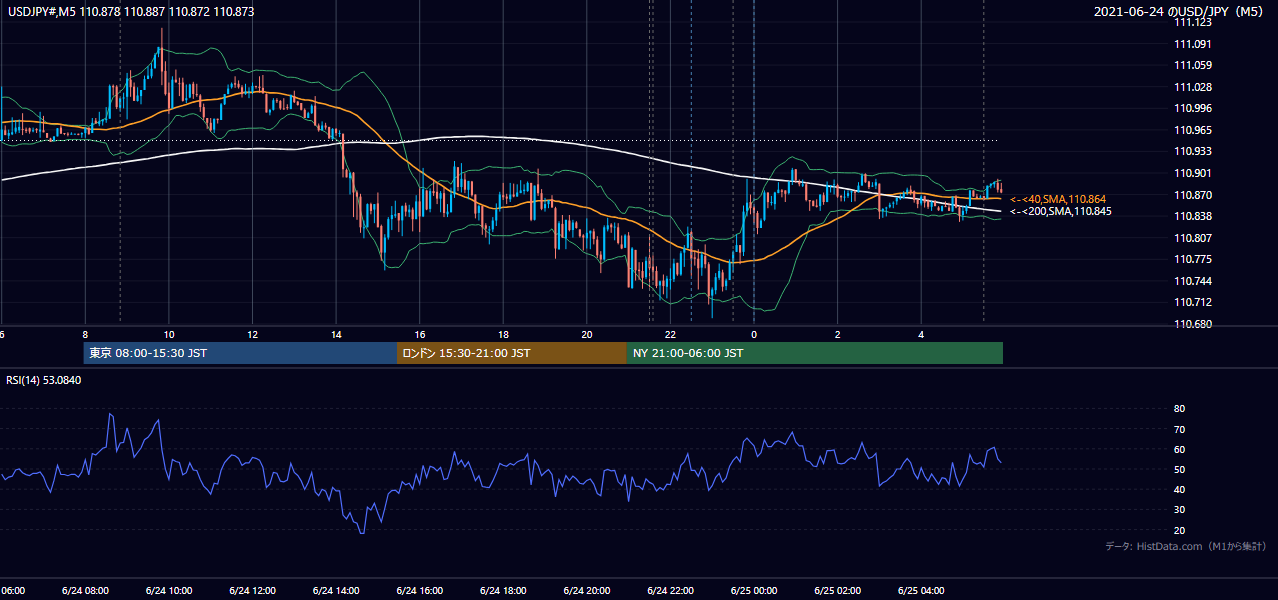Click the 6/24 16:00 date label
The image size is (1278, 600).
[419, 590]
